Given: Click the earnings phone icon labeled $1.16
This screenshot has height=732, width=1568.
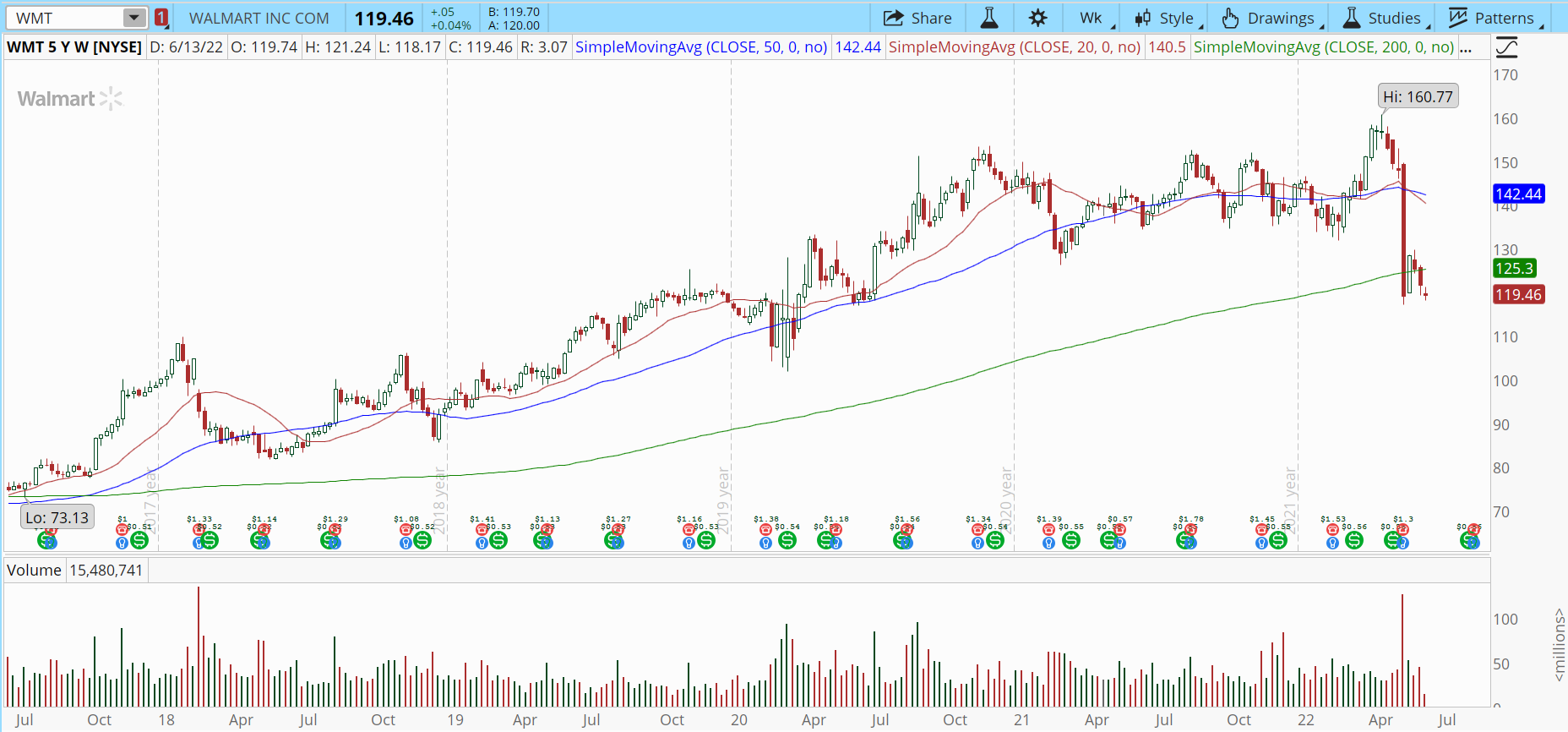Looking at the screenshot, I should [x=689, y=529].
